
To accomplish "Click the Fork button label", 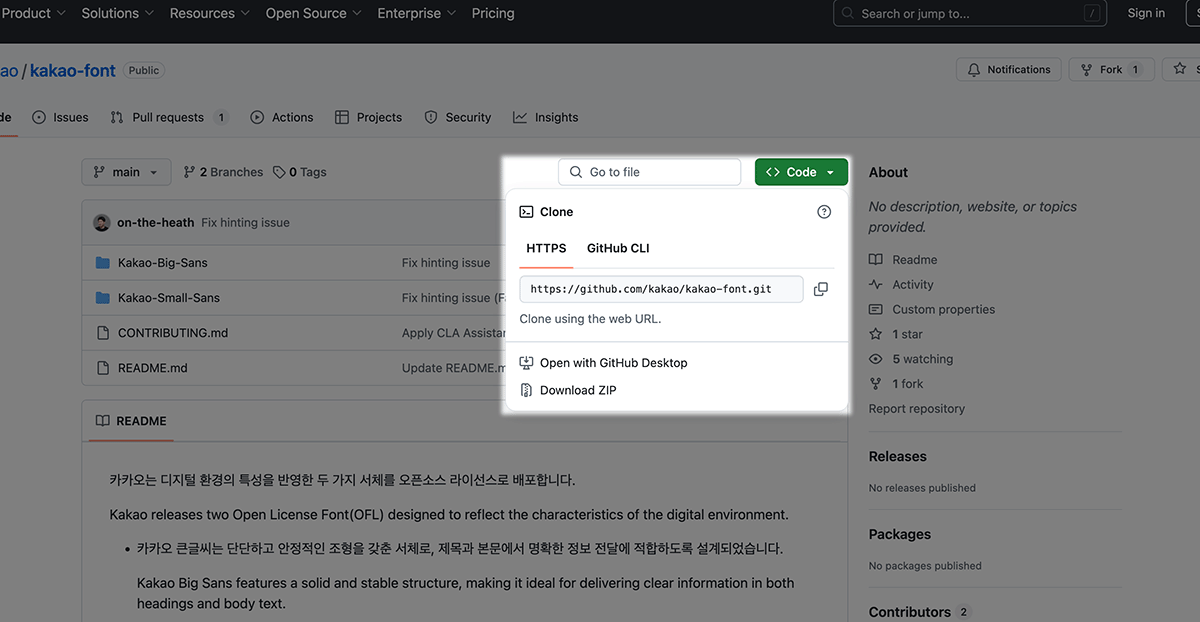I will point(1111,70).
